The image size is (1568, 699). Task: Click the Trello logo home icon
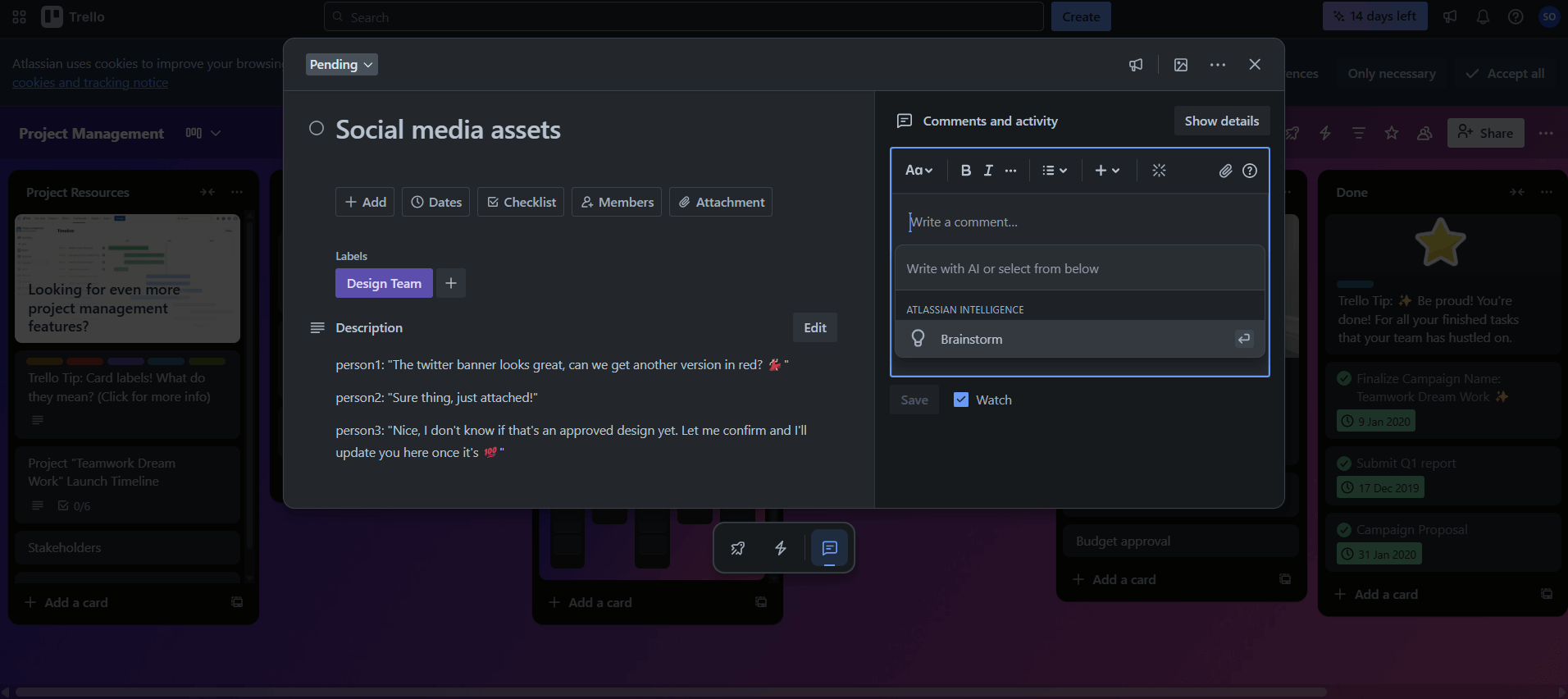[52, 16]
